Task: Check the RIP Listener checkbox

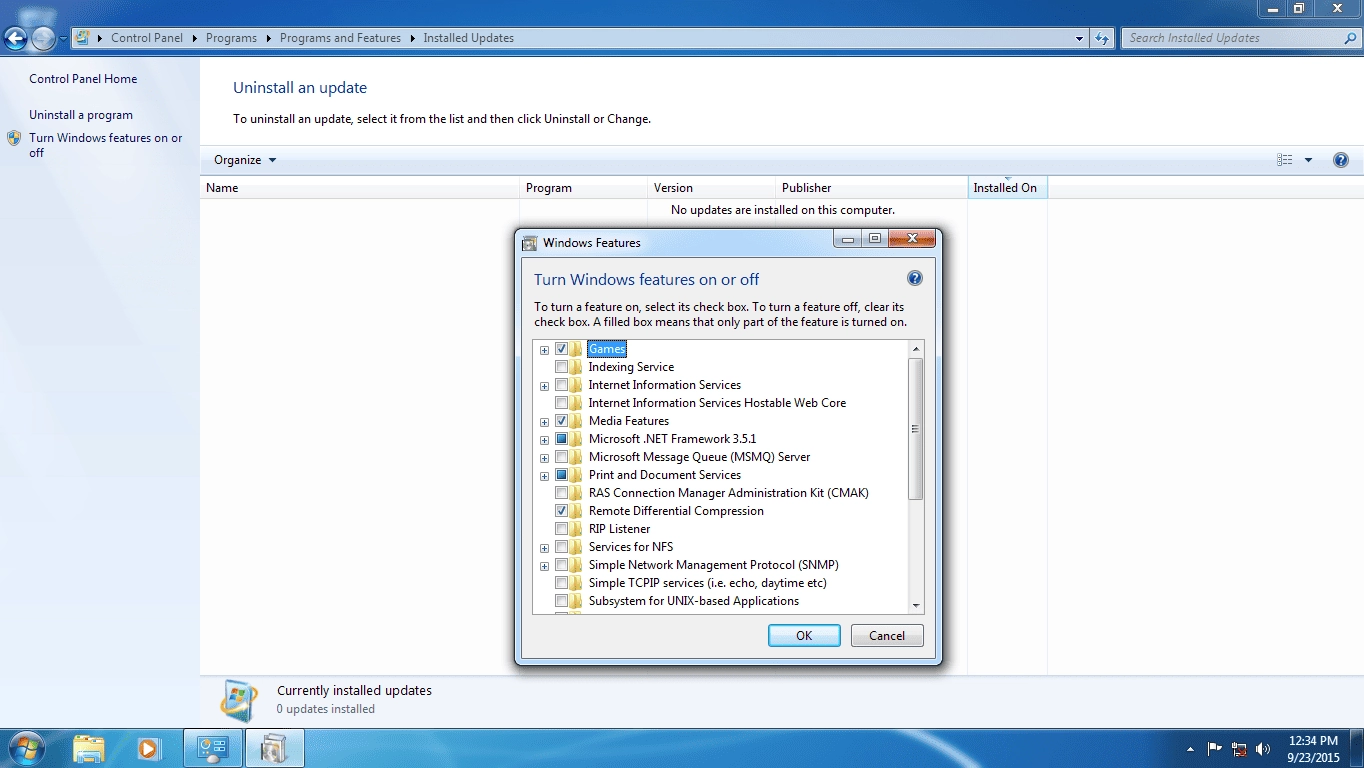Action: [x=561, y=529]
